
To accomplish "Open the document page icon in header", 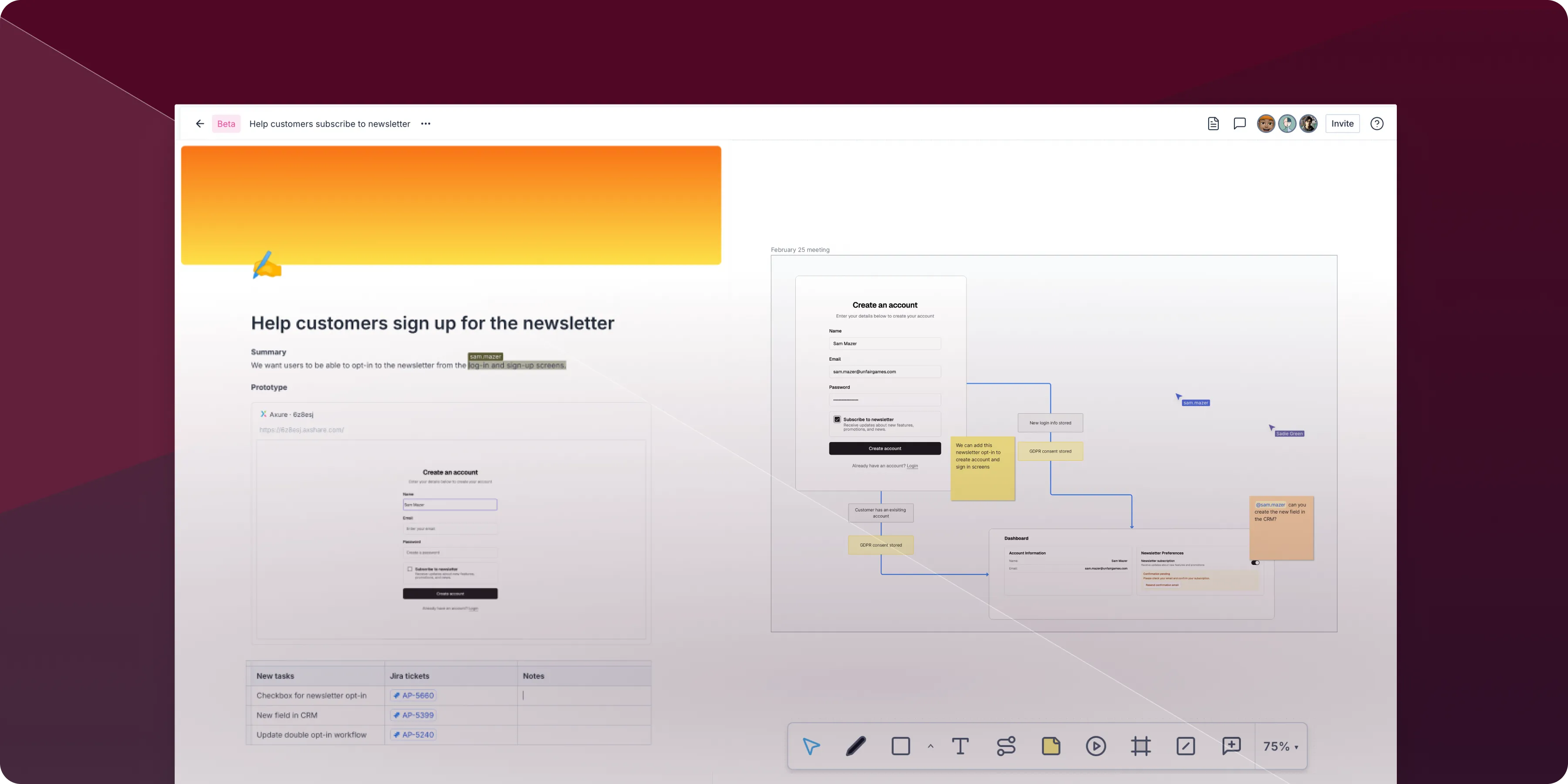I will coord(1213,124).
